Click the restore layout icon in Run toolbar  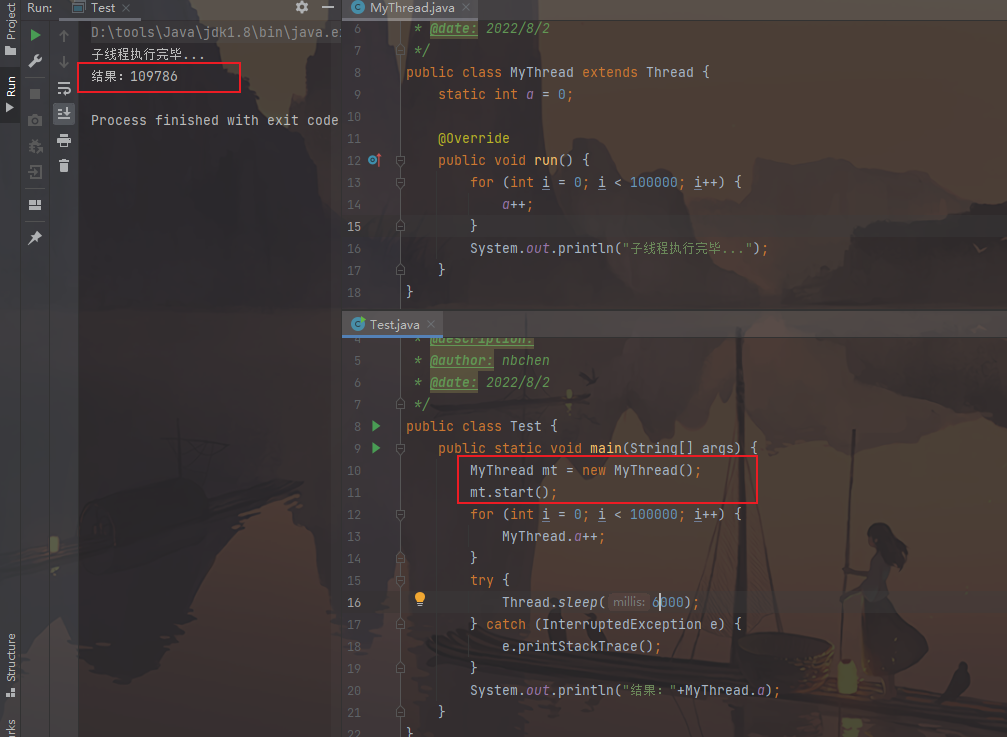35,205
